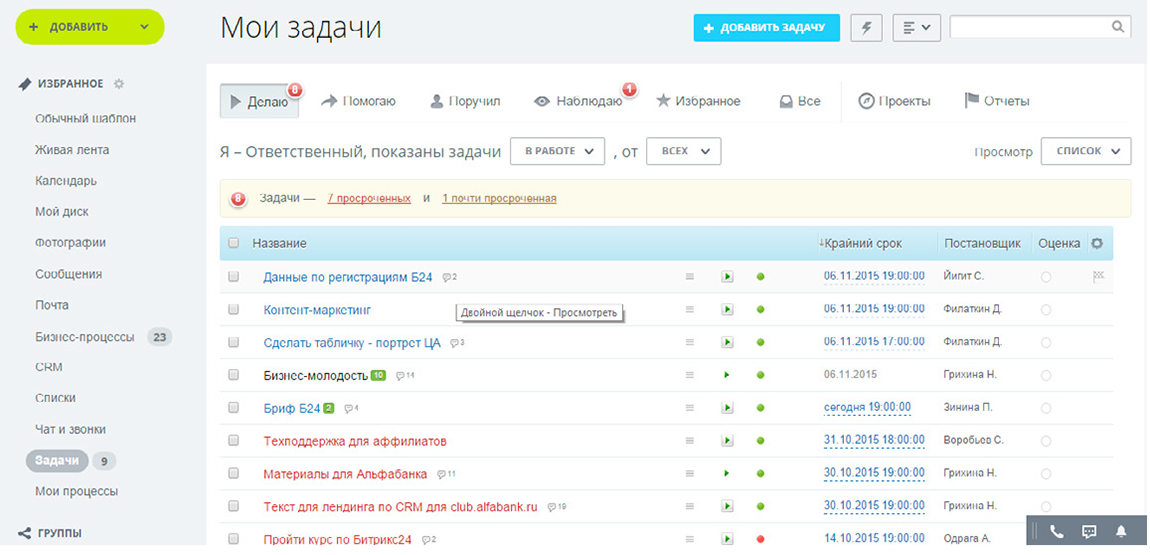The width and height of the screenshot is (1150, 555).
Task: Click the task search input field
Action: 1030,27
